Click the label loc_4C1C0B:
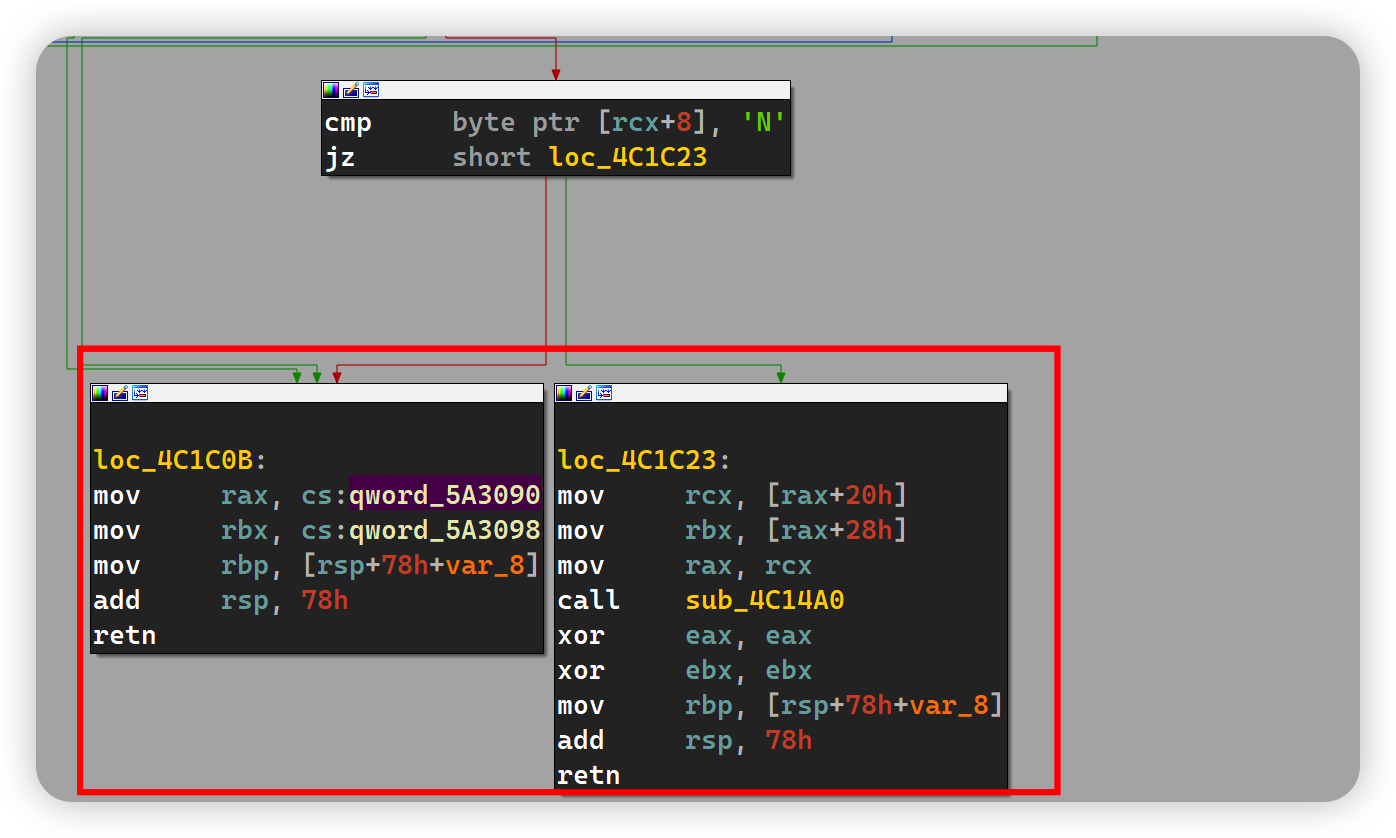This screenshot has height=838, width=1396. click(x=180, y=460)
